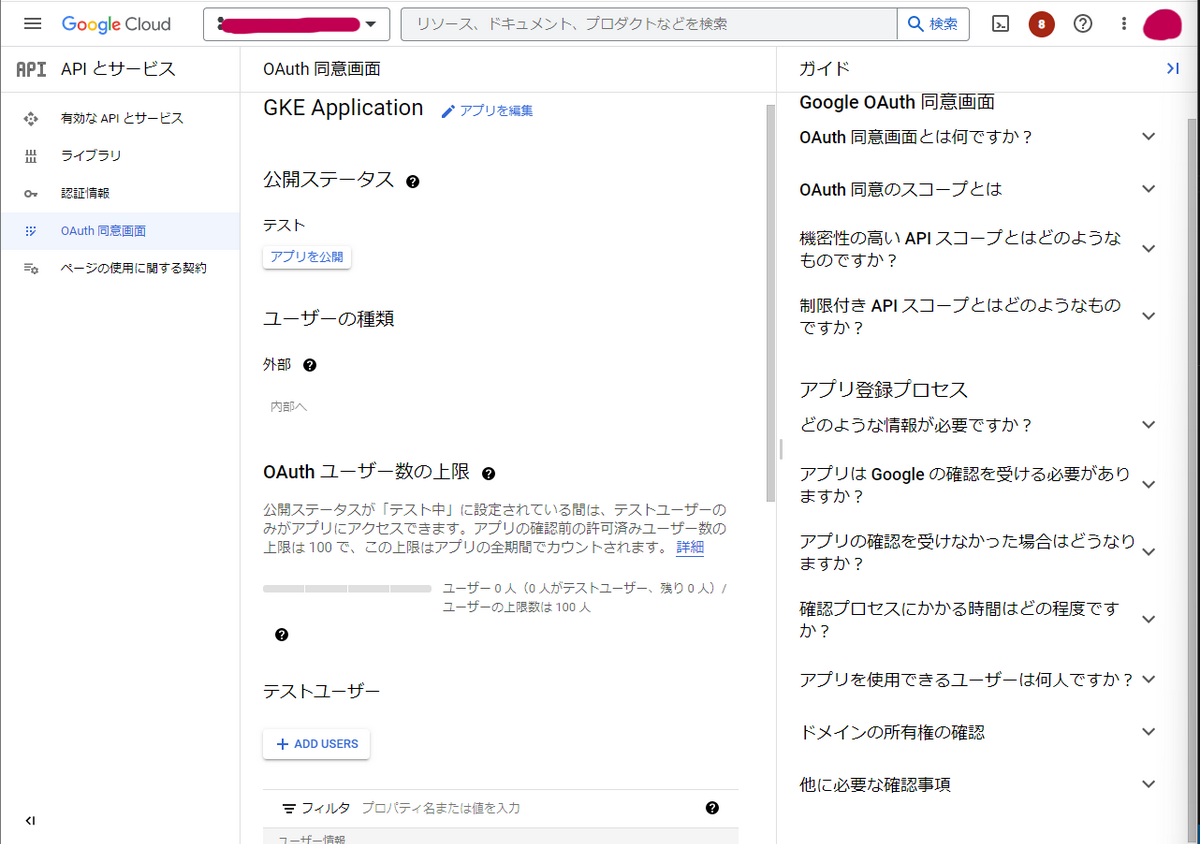
Task: Click the user quota progress bar
Action: [x=347, y=589]
